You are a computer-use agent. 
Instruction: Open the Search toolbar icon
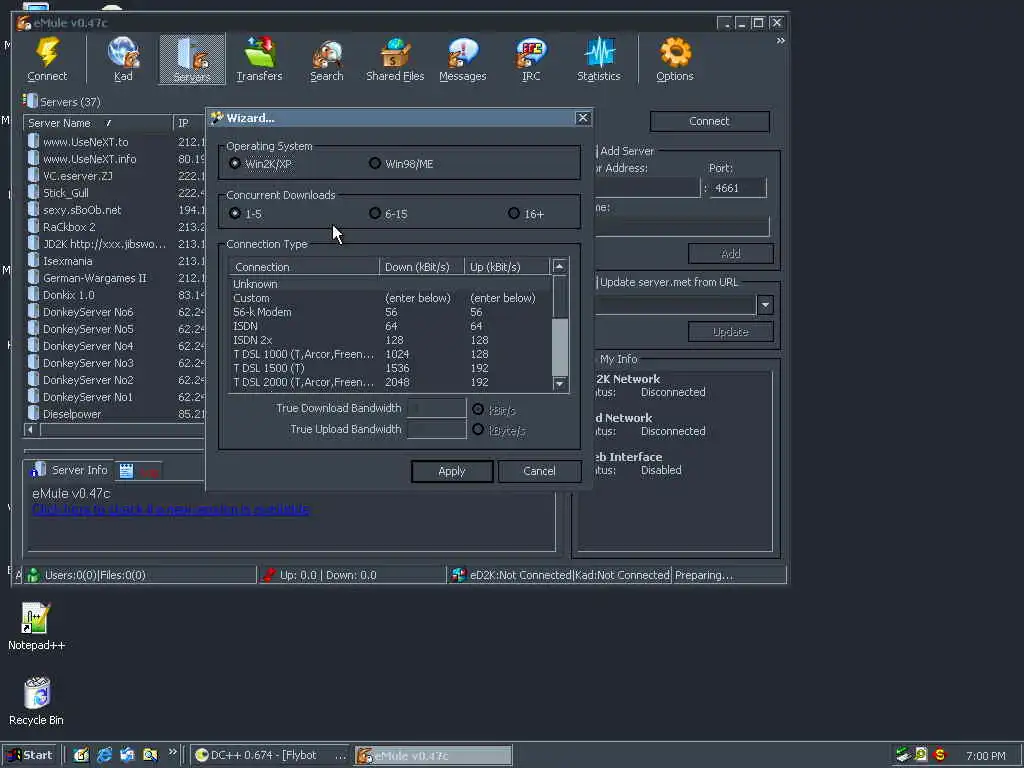pyautogui.click(x=327, y=54)
